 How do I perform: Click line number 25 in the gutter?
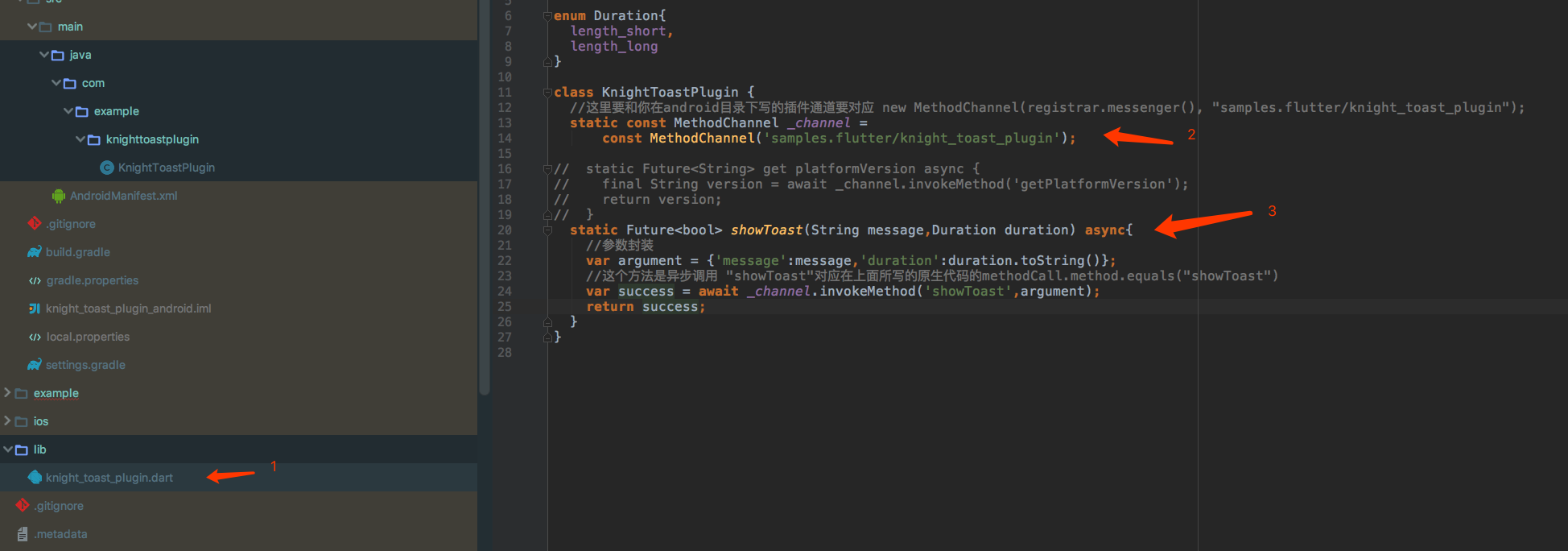505,307
